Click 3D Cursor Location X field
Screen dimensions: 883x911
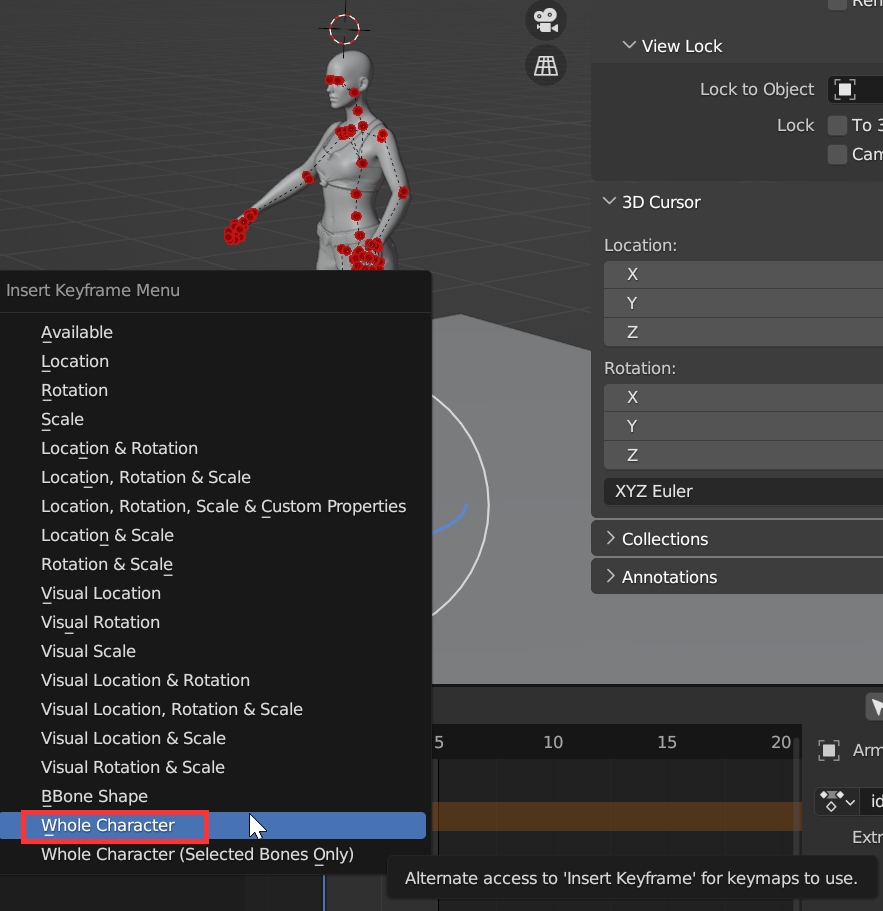click(742, 274)
